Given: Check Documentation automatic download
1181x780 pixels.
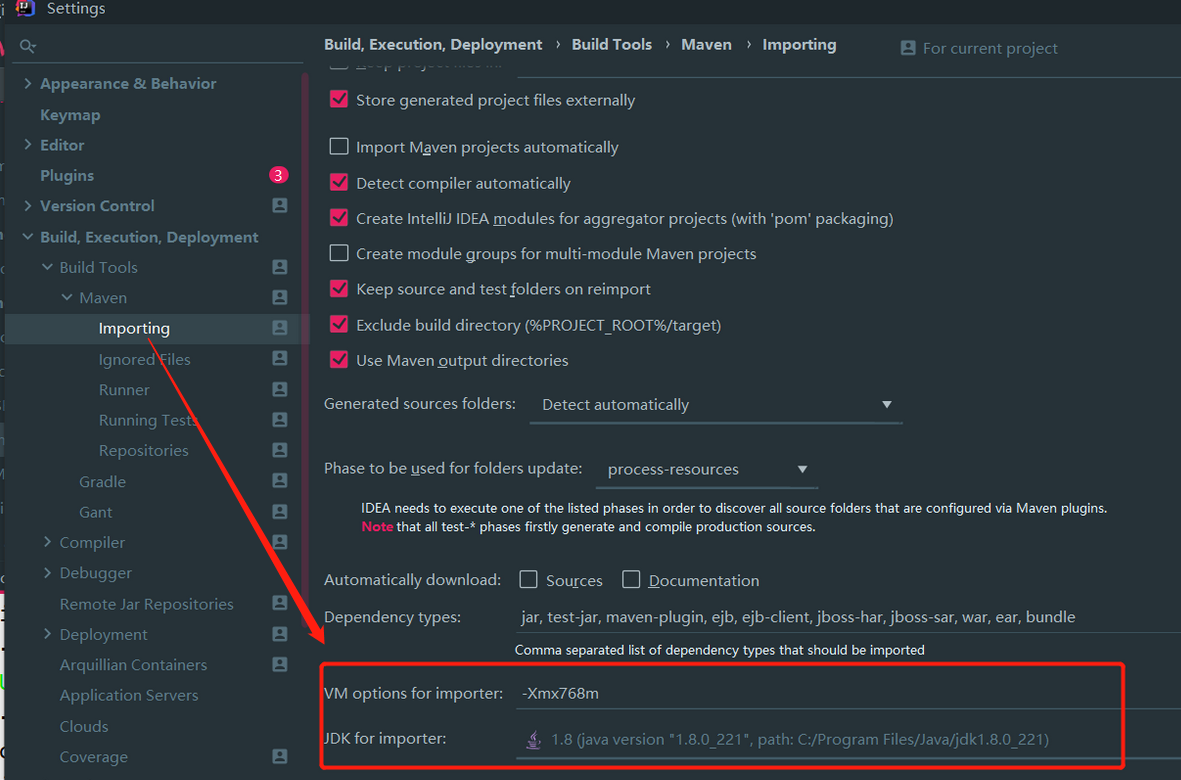Looking at the screenshot, I should click(x=631, y=580).
